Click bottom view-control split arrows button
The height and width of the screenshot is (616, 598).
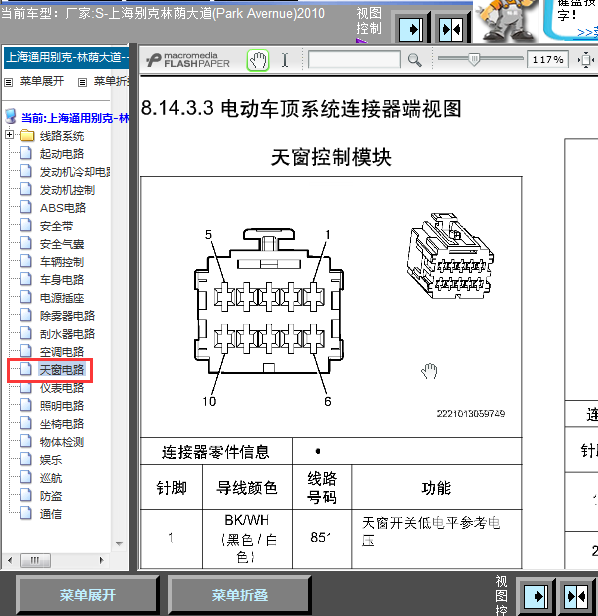pos(577,596)
